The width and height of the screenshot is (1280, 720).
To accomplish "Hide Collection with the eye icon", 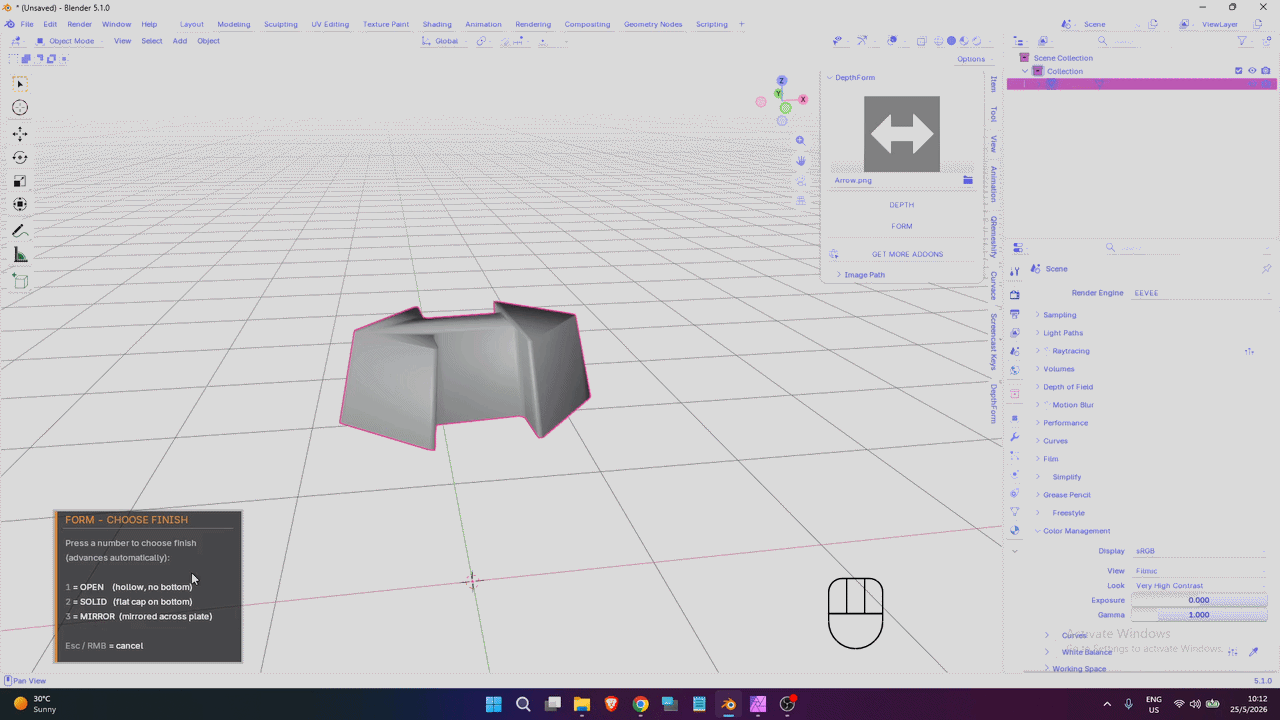I will coord(1252,71).
